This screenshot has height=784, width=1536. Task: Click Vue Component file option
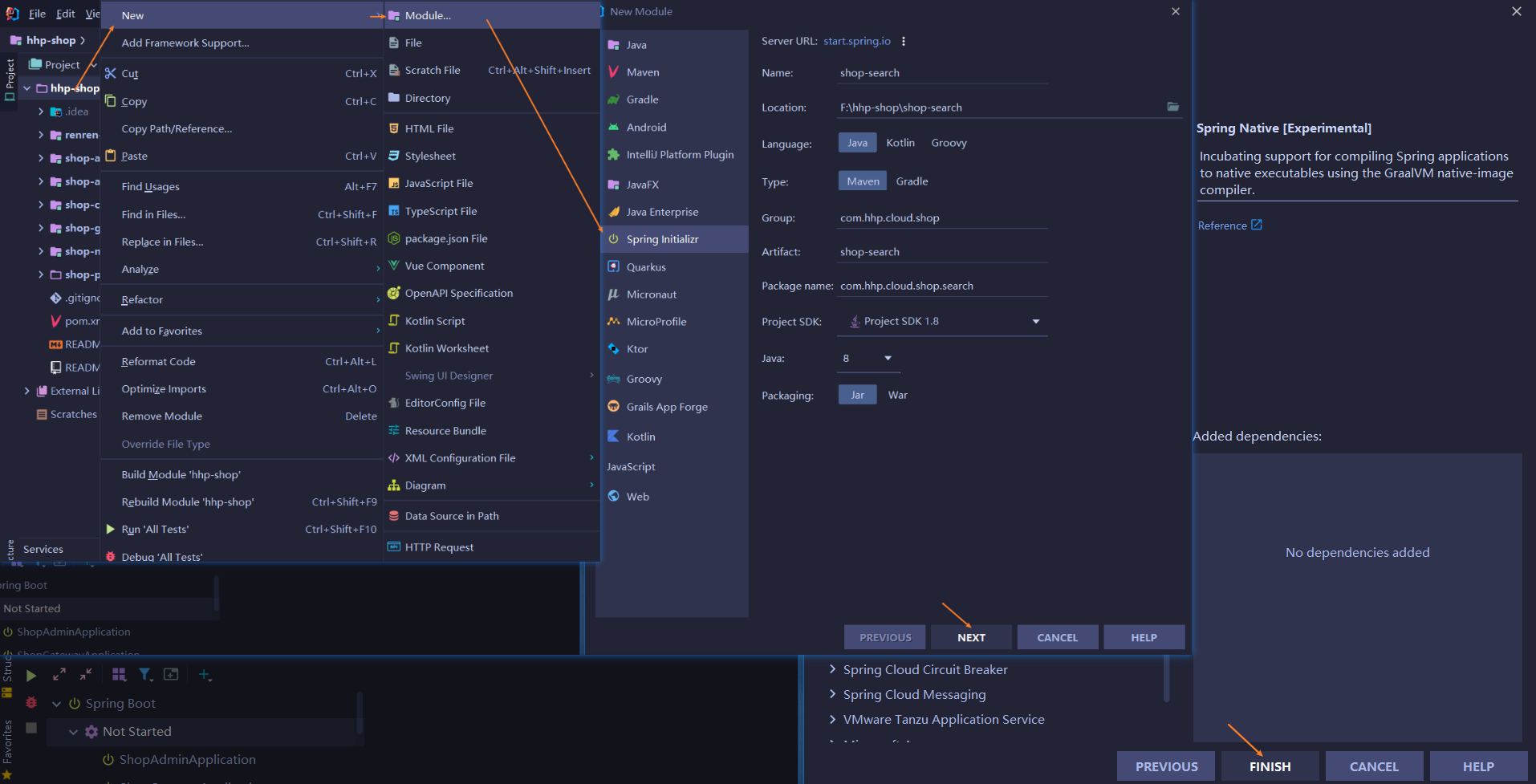(x=492, y=266)
